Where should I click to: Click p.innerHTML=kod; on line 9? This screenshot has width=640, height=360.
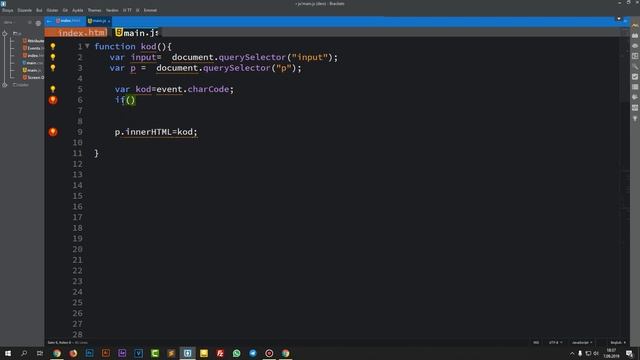coord(156,132)
